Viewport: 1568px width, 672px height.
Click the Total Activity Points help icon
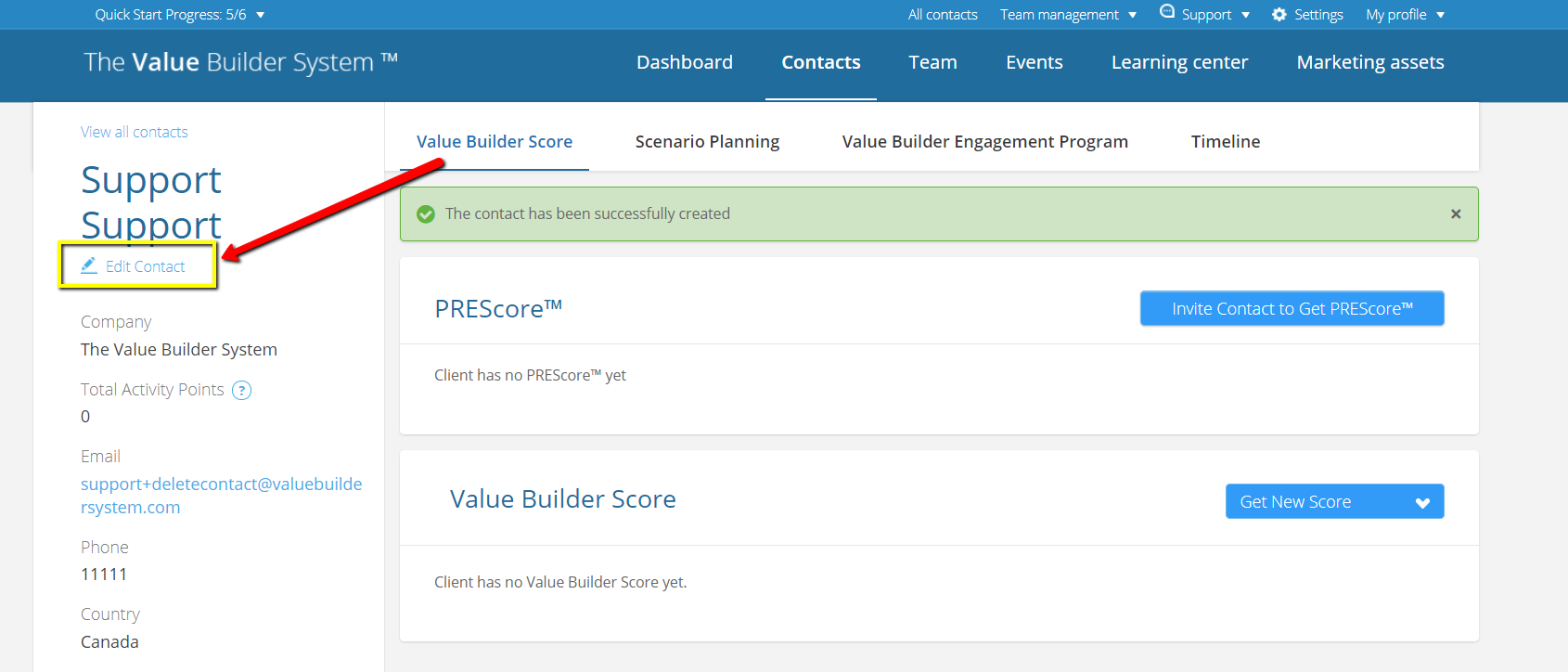[241, 390]
